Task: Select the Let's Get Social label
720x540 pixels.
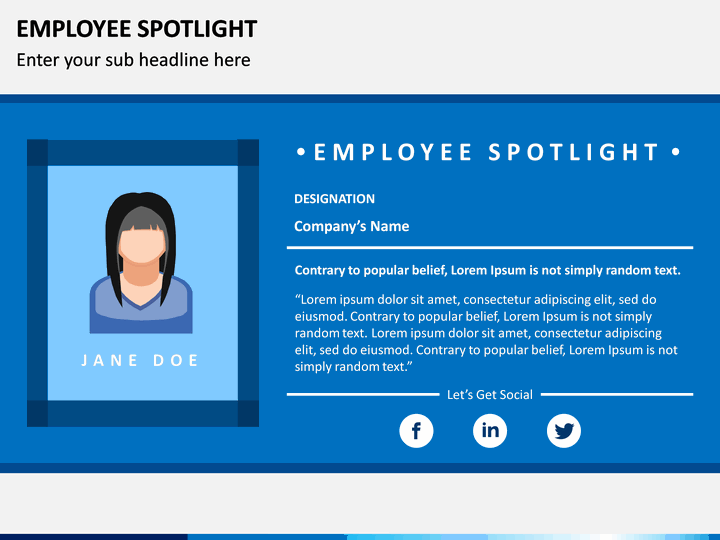Action: coord(490,394)
